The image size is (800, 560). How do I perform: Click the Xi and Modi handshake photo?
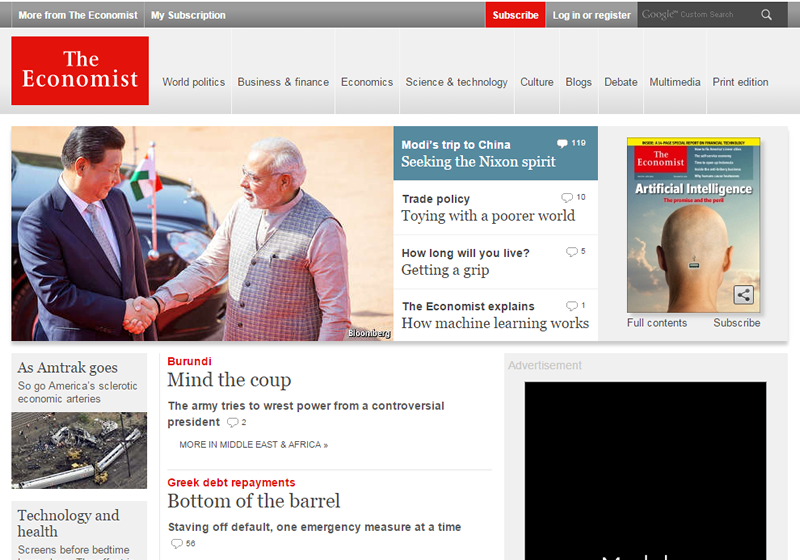point(202,233)
